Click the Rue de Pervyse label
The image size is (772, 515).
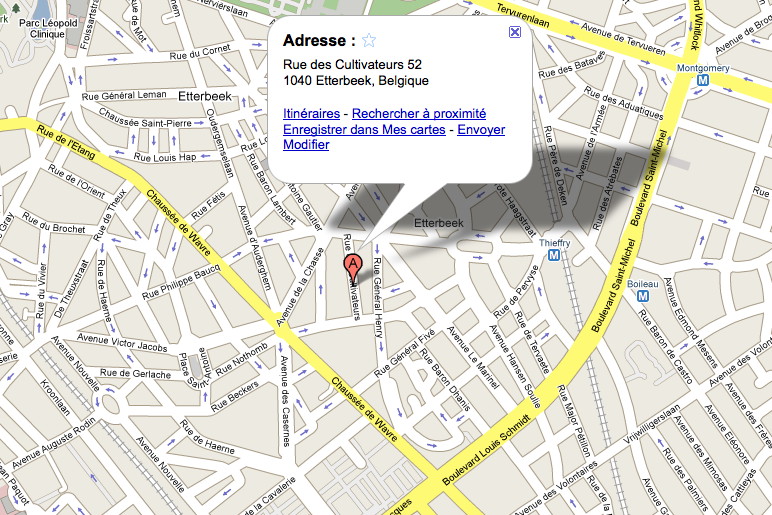pyautogui.click(x=516, y=292)
